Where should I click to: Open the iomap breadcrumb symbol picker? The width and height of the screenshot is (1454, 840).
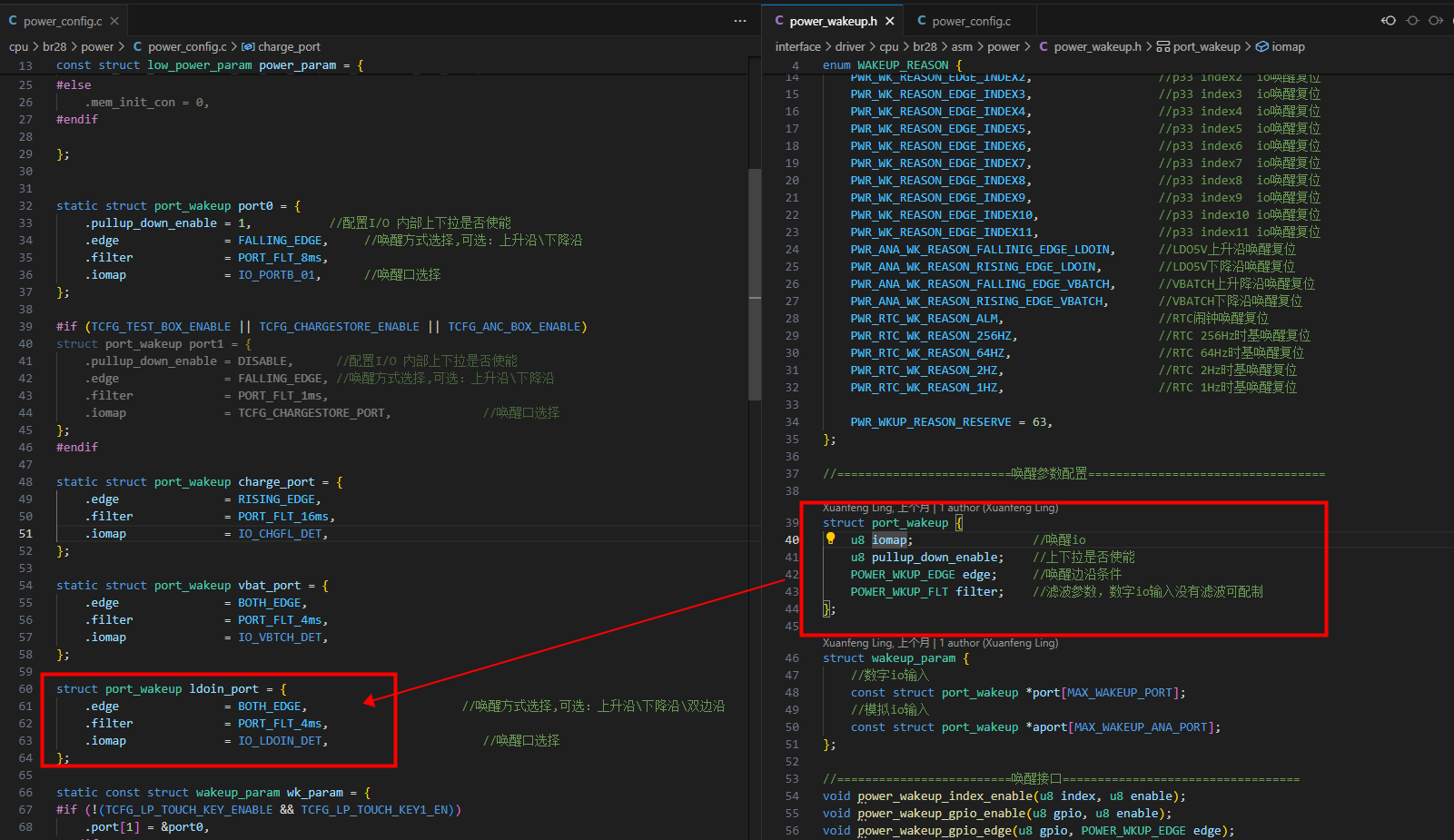[x=1288, y=46]
